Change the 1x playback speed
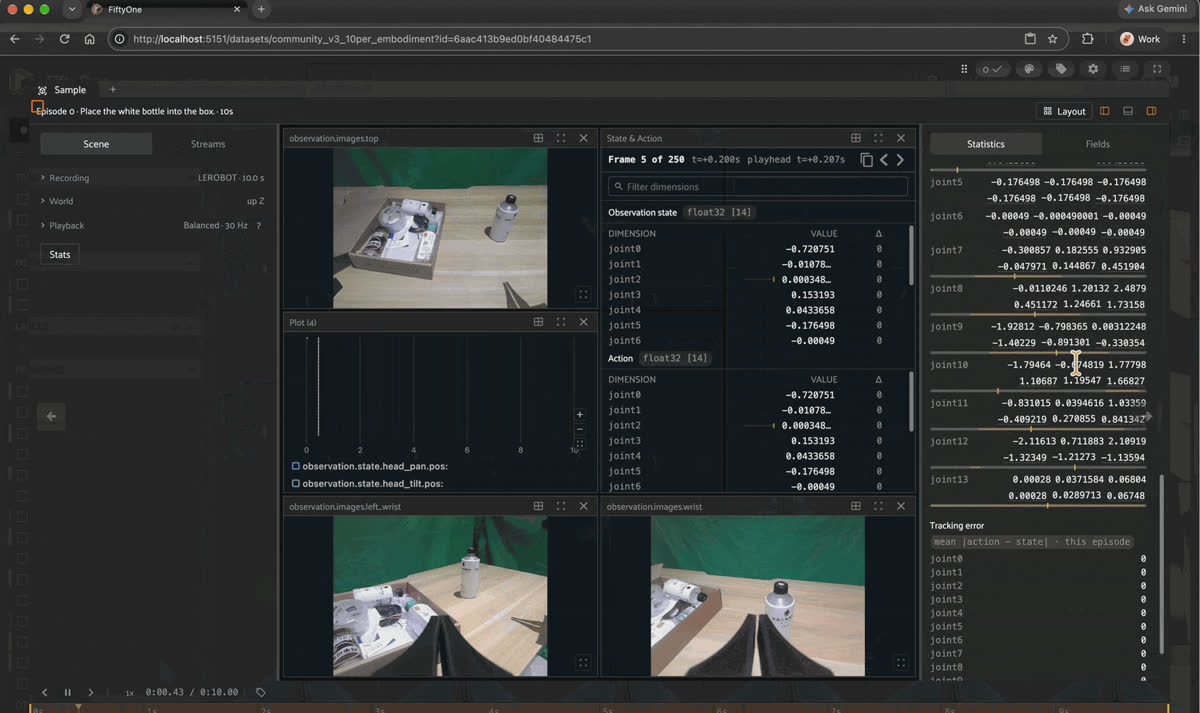The image size is (1200, 713). click(x=129, y=692)
